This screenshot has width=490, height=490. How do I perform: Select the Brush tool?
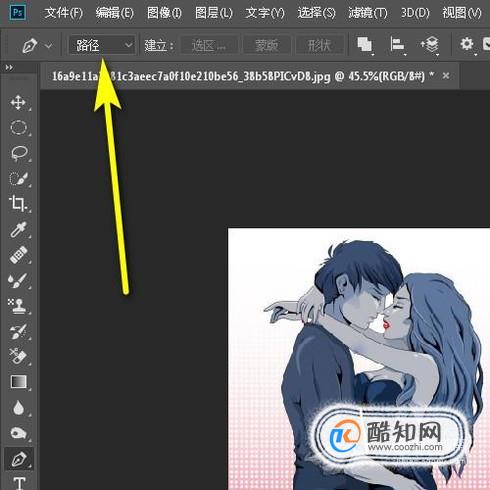click(x=18, y=280)
